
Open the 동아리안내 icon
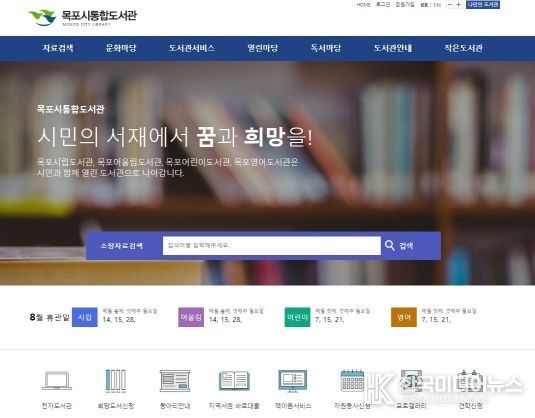175,380
